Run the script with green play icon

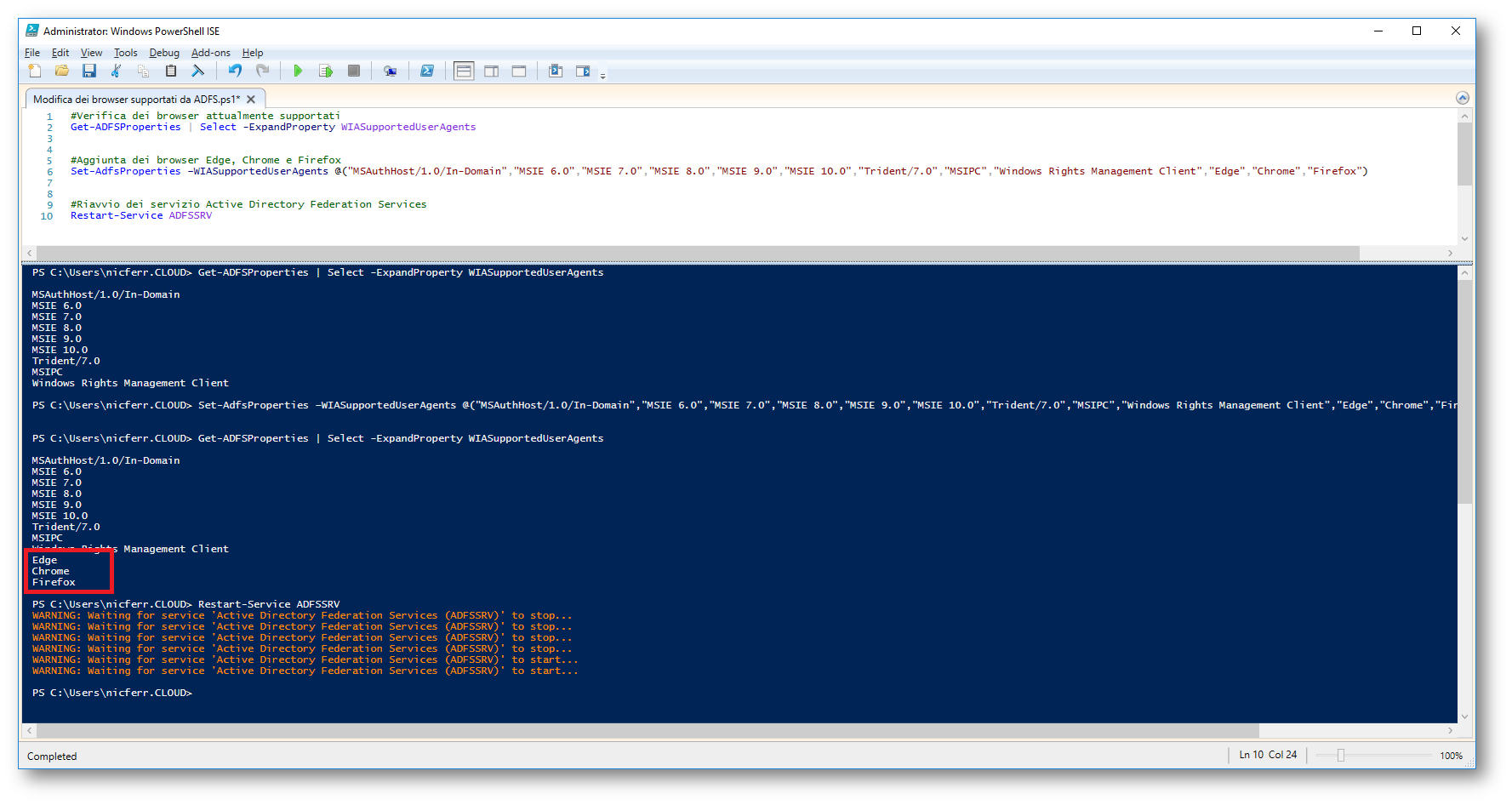[298, 71]
